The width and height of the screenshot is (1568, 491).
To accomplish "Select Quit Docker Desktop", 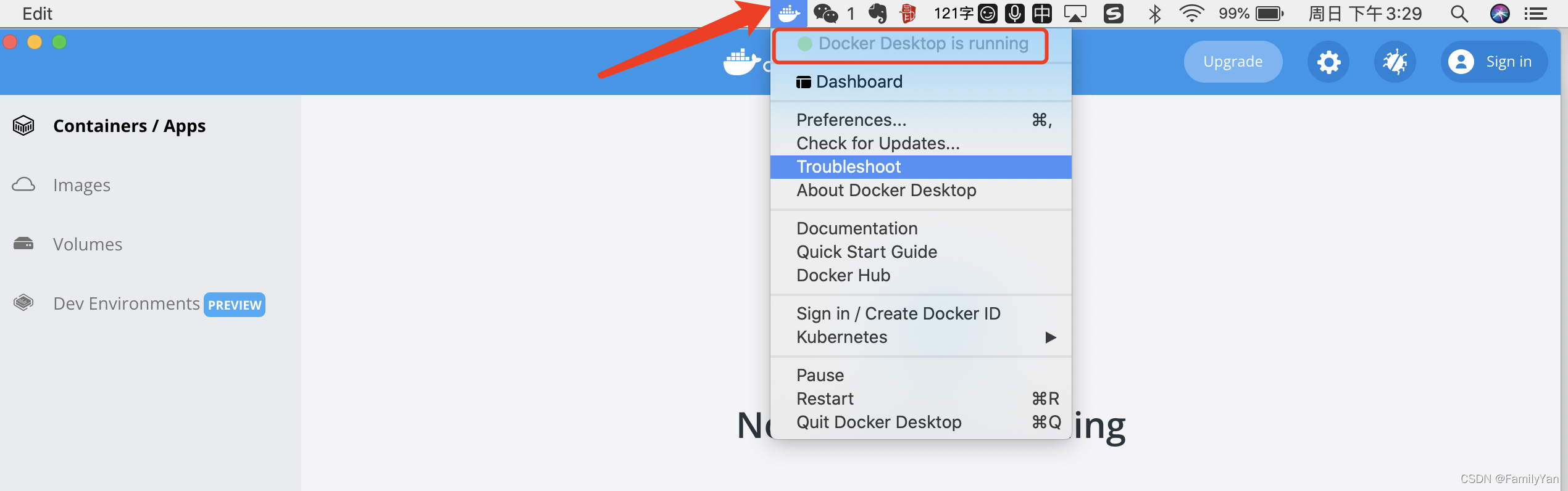I will click(921, 422).
